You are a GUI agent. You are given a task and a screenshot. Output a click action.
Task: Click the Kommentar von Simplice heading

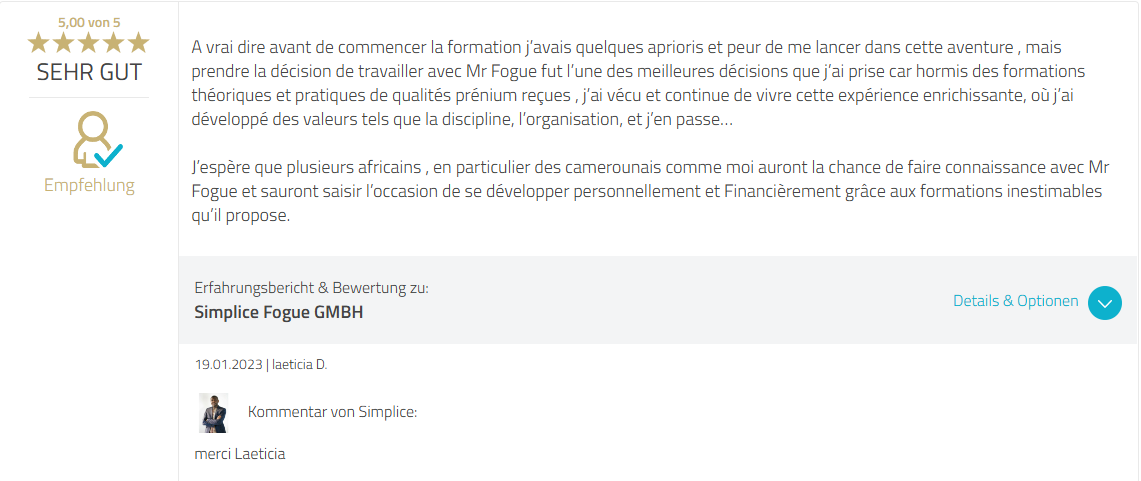(332, 412)
